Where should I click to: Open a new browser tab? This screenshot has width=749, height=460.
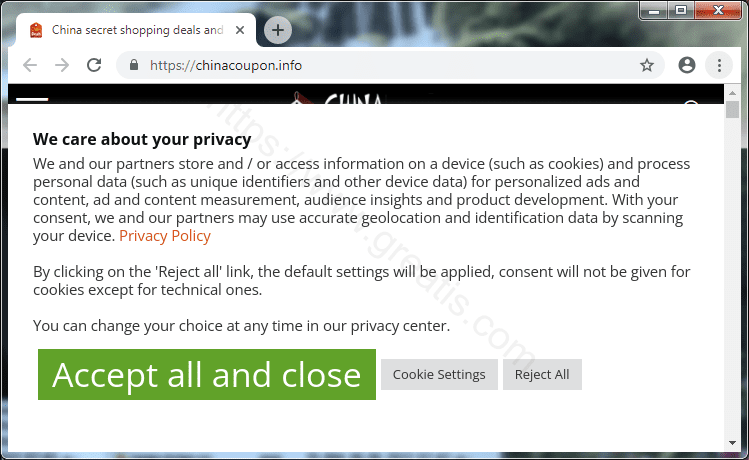click(x=277, y=31)
